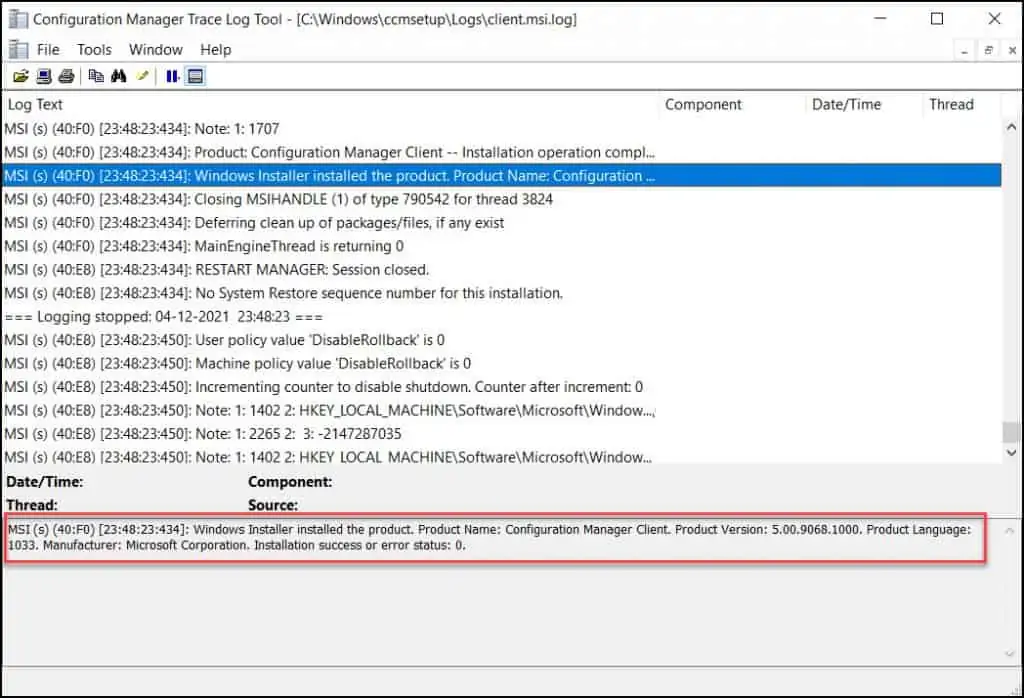Open the Window menu
This screenshot has width=1024, height=698.
point(155,50)
